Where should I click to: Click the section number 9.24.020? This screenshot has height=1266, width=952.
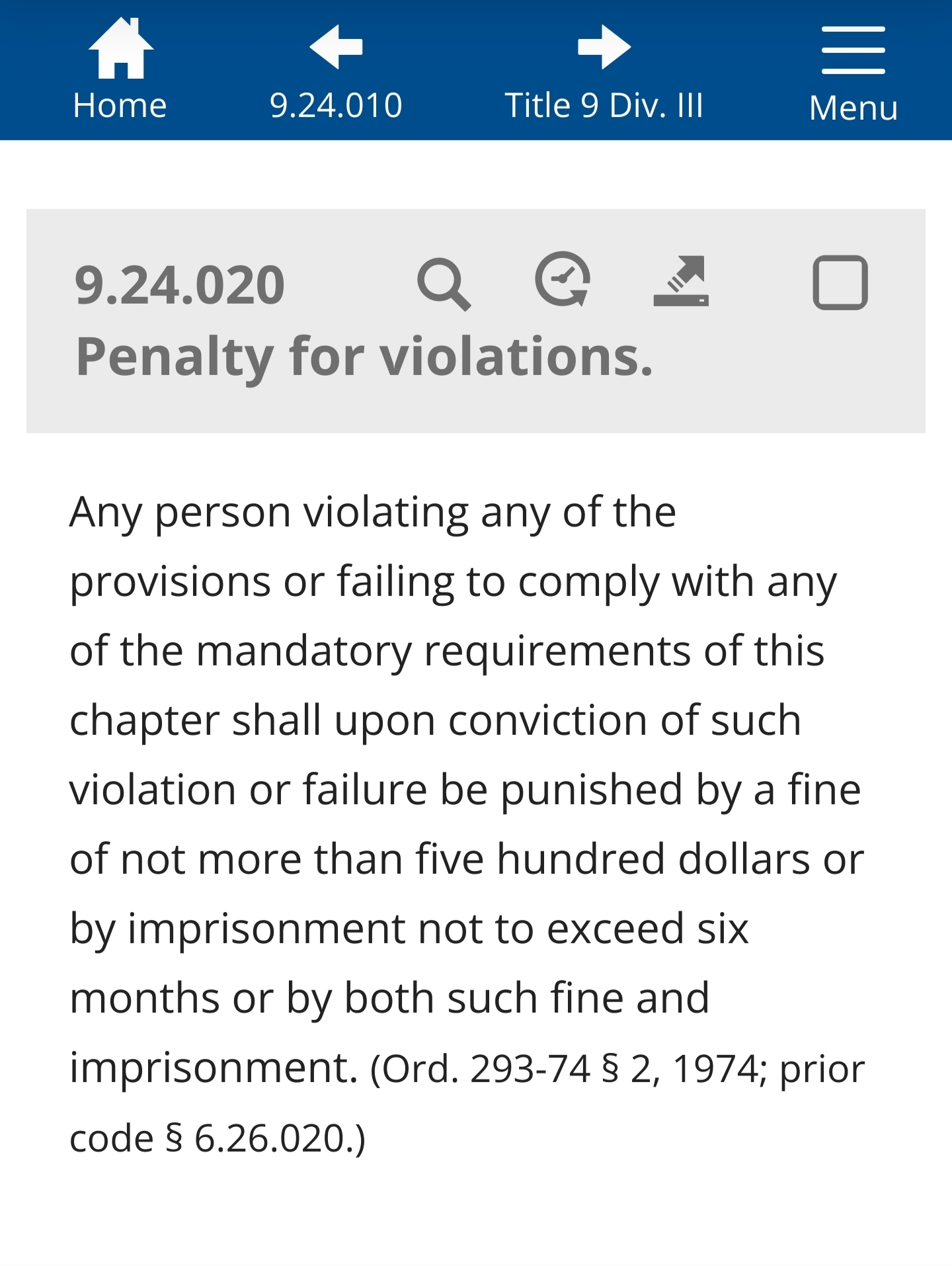coord(180,286)
